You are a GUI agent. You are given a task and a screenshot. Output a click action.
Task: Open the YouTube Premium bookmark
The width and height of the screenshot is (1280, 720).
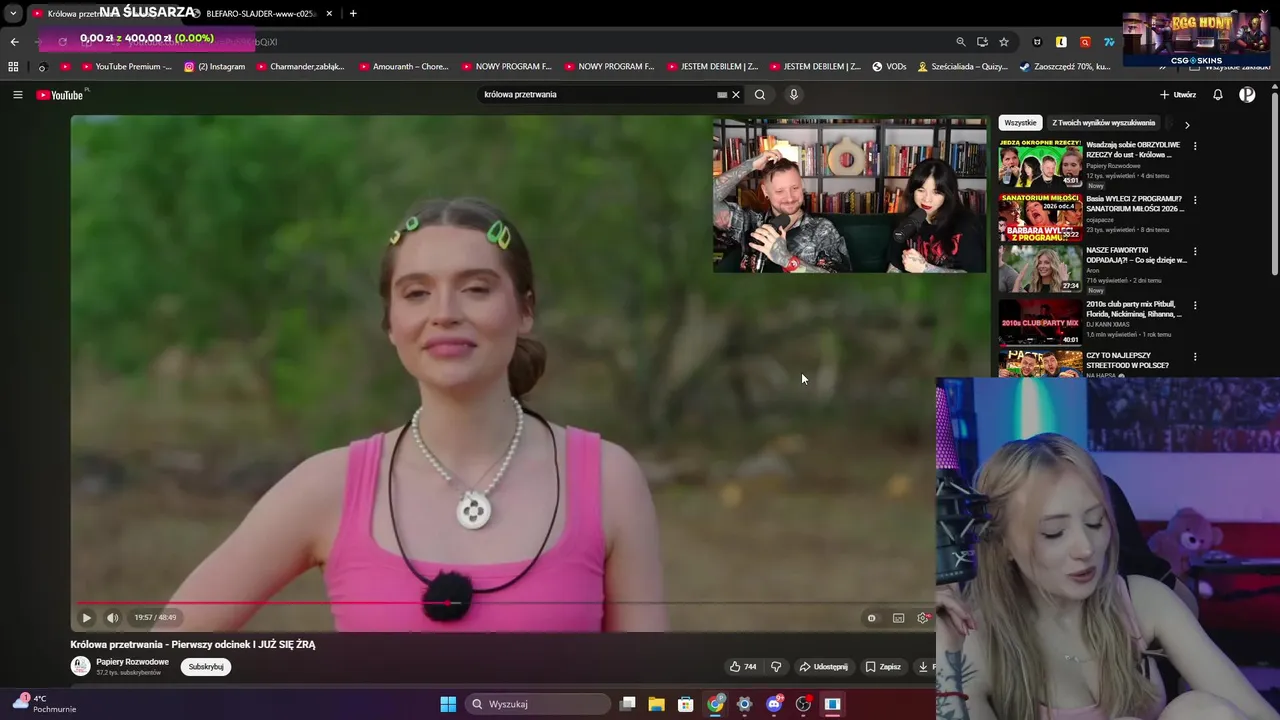[x=127, y=67]
